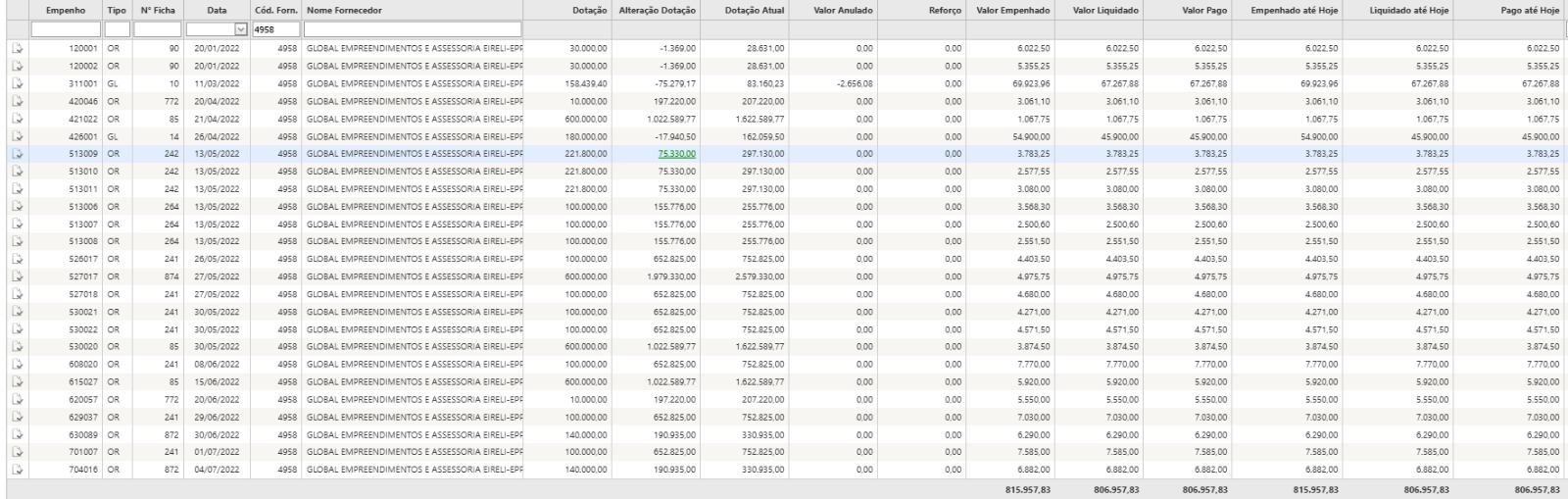
Task: Focus the Empenho filter input
Action: (x=66, y=29)
